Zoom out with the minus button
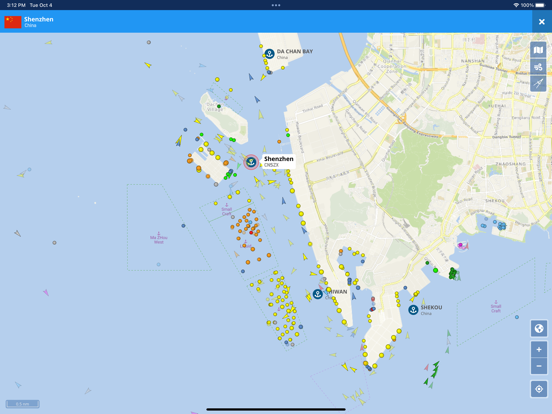552x414 pixels. point(539,366)
